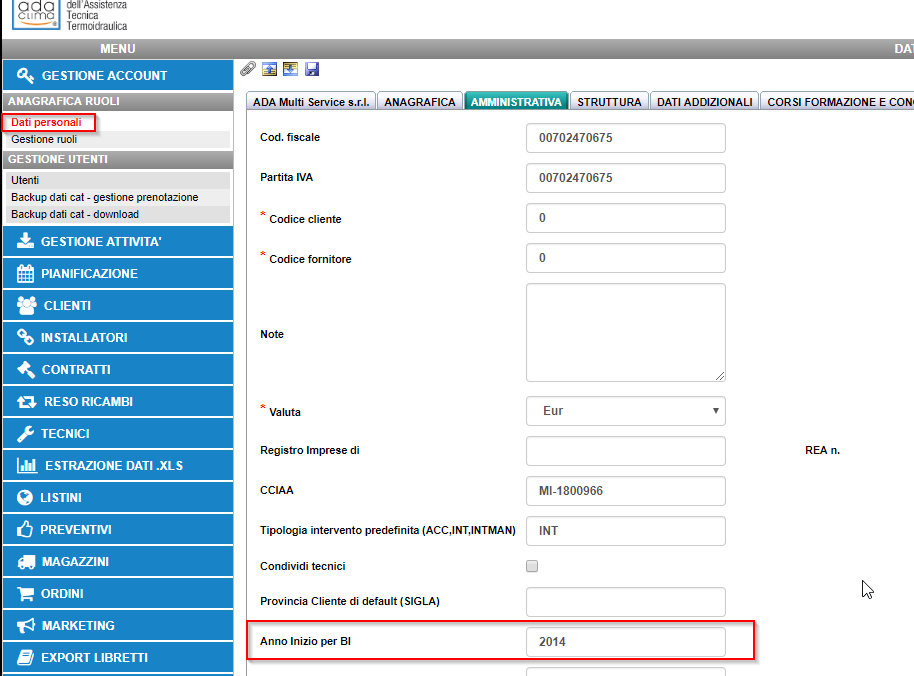
Task: Open the PIANIFICAZIONE menu label
Action: pyautogui.click(x=89, y=273)
